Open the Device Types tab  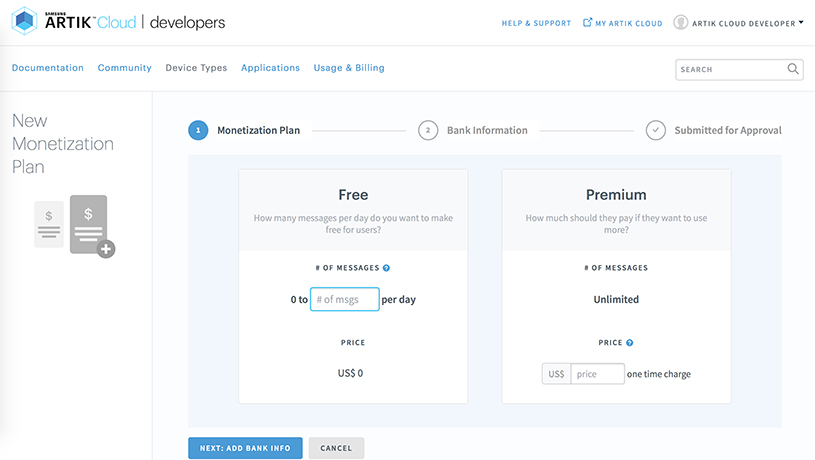[196, 68]
